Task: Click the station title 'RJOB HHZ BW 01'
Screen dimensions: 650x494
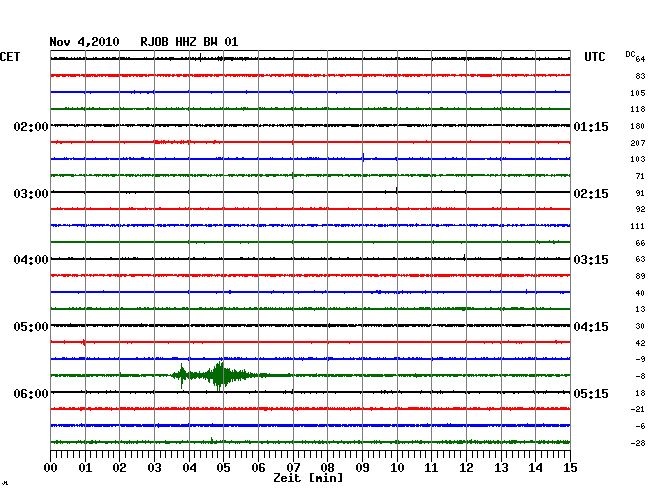Action: coord(189,42)
